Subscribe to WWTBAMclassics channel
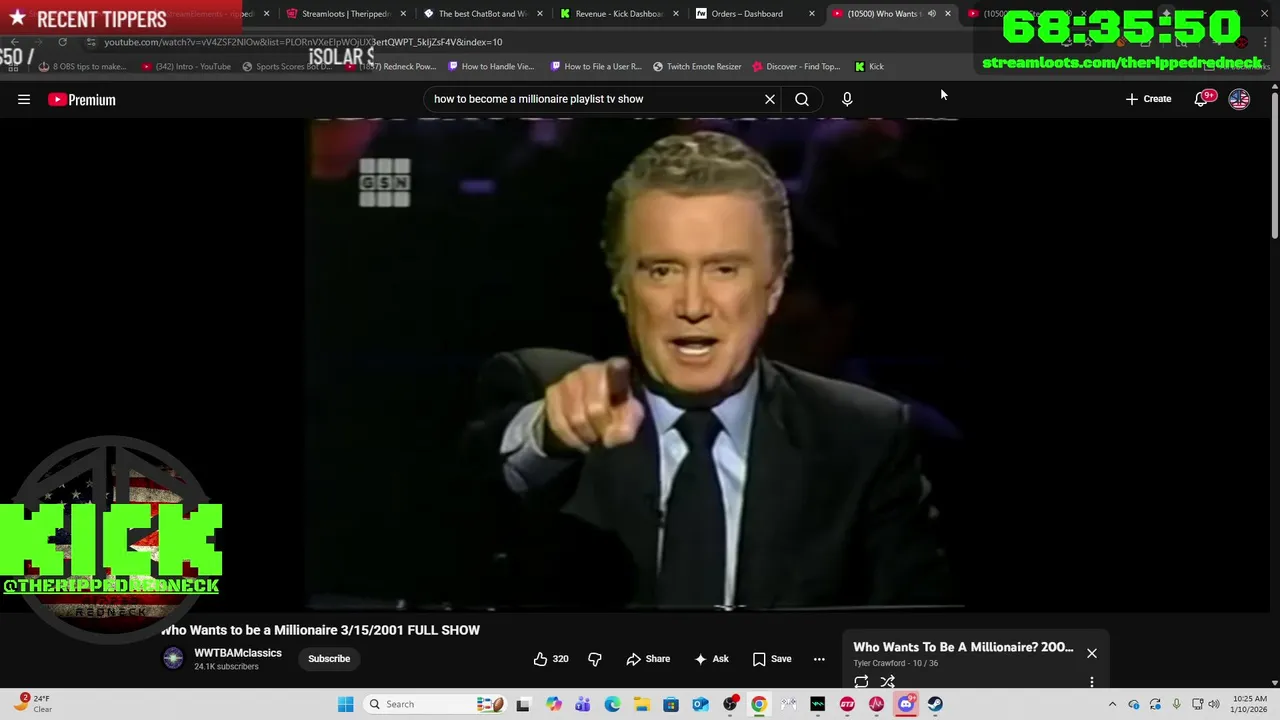 [329, 659]
